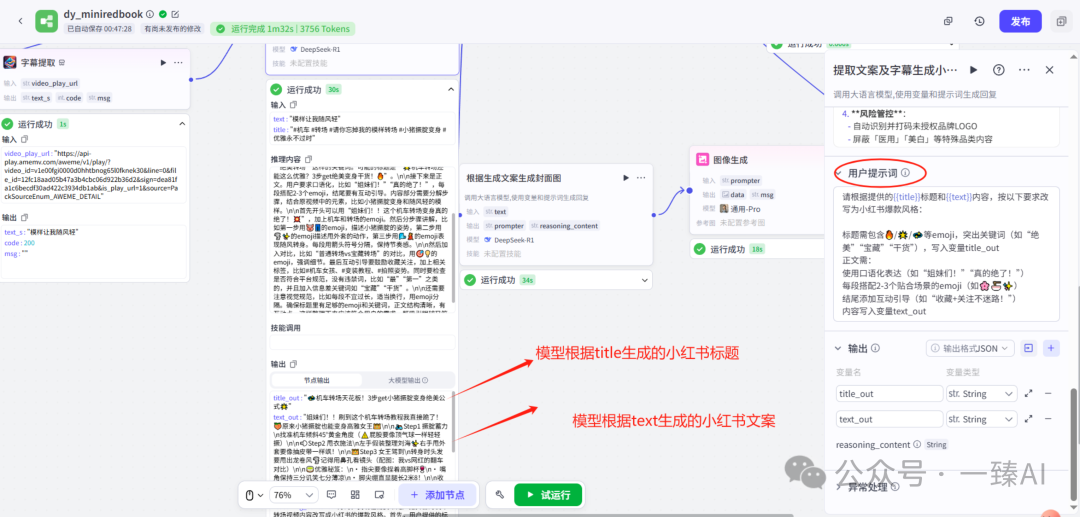
Task: Expand the 异常处理 section
Action: [838, 487]
